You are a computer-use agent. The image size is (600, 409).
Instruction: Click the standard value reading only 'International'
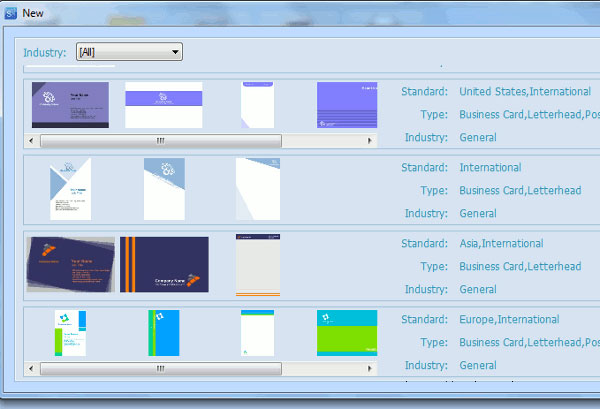click(490, 168)
